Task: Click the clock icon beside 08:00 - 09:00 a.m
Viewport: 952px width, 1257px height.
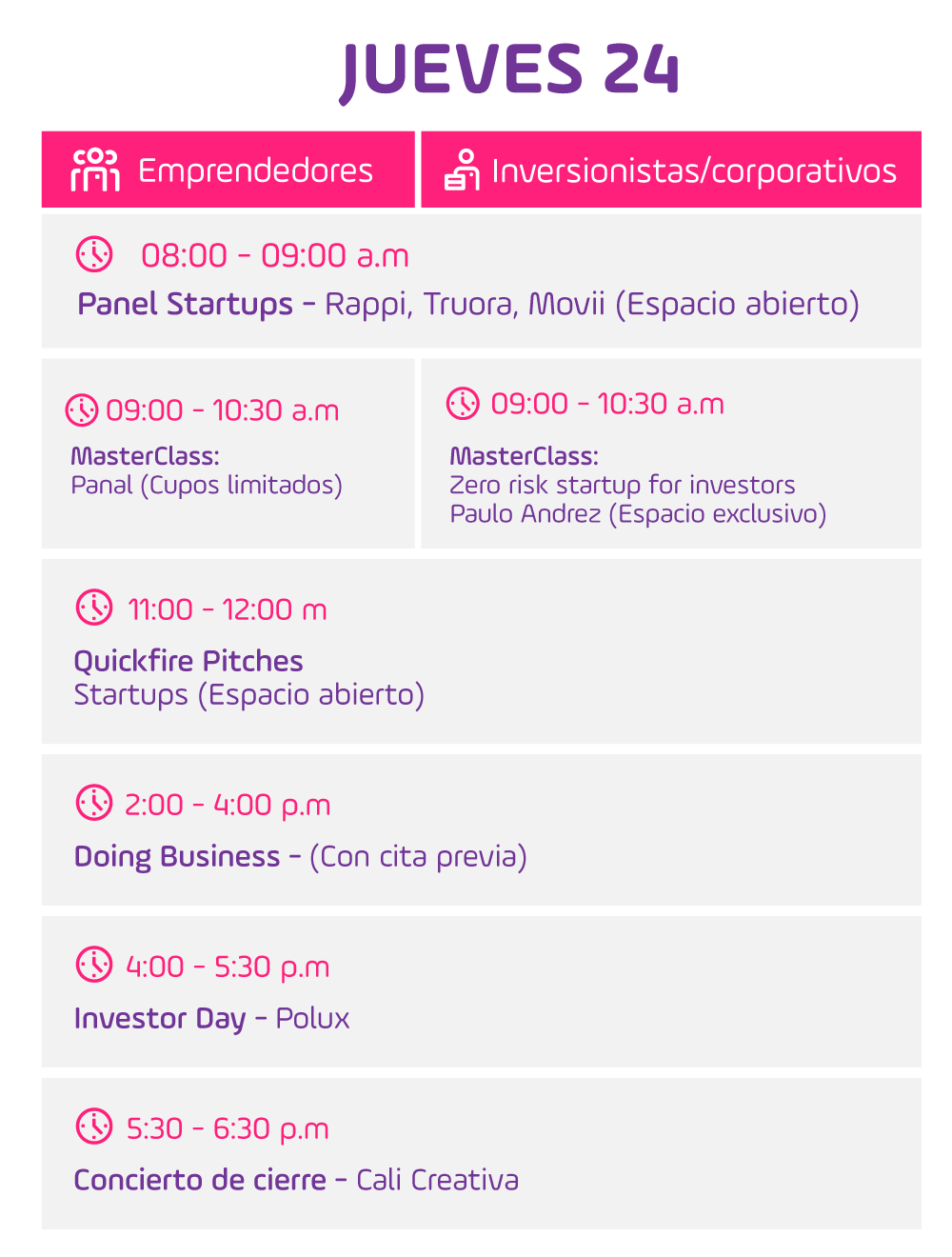Action: tap(94, 254)
